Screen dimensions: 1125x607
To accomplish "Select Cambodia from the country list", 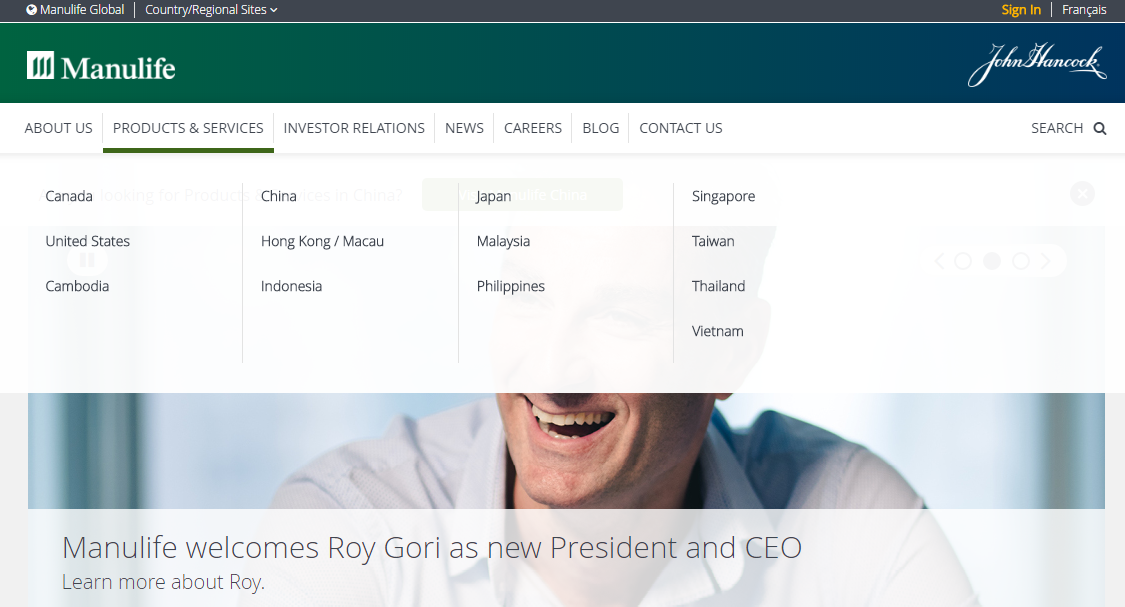I will 77,286.
